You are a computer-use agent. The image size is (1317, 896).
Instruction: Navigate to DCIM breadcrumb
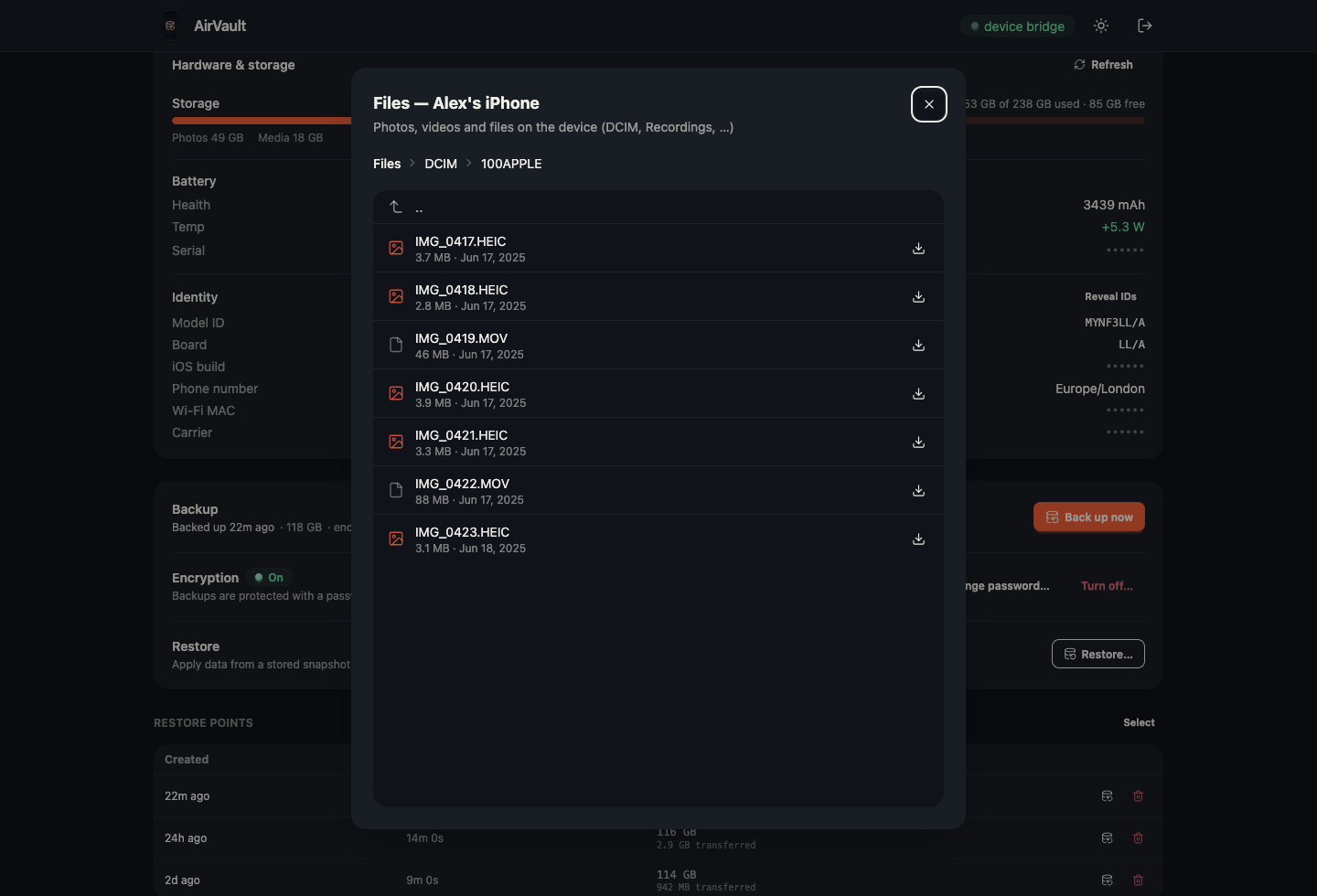(x=441, y=164)
